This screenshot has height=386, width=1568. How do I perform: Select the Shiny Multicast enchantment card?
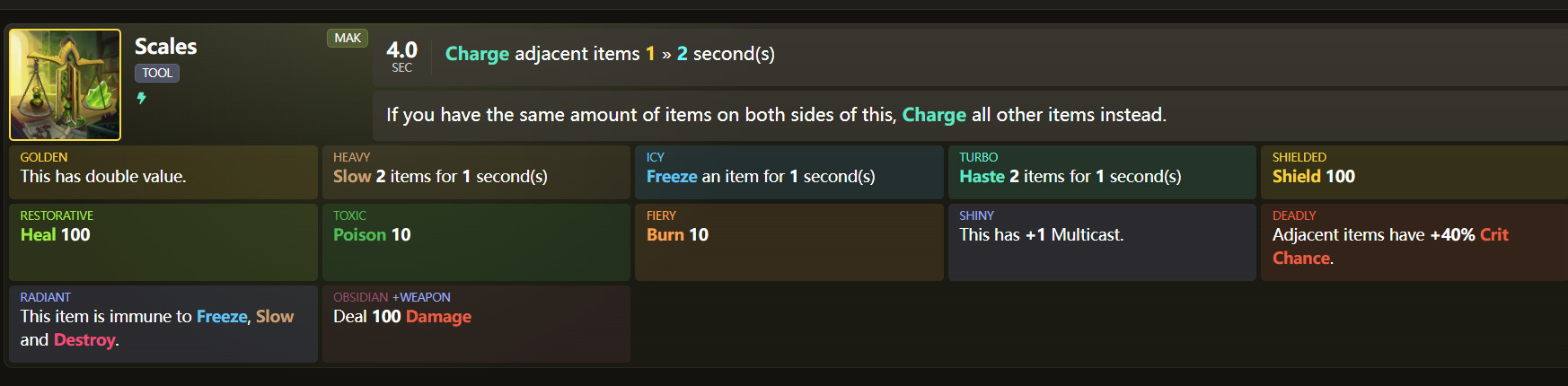[1102, 241]
